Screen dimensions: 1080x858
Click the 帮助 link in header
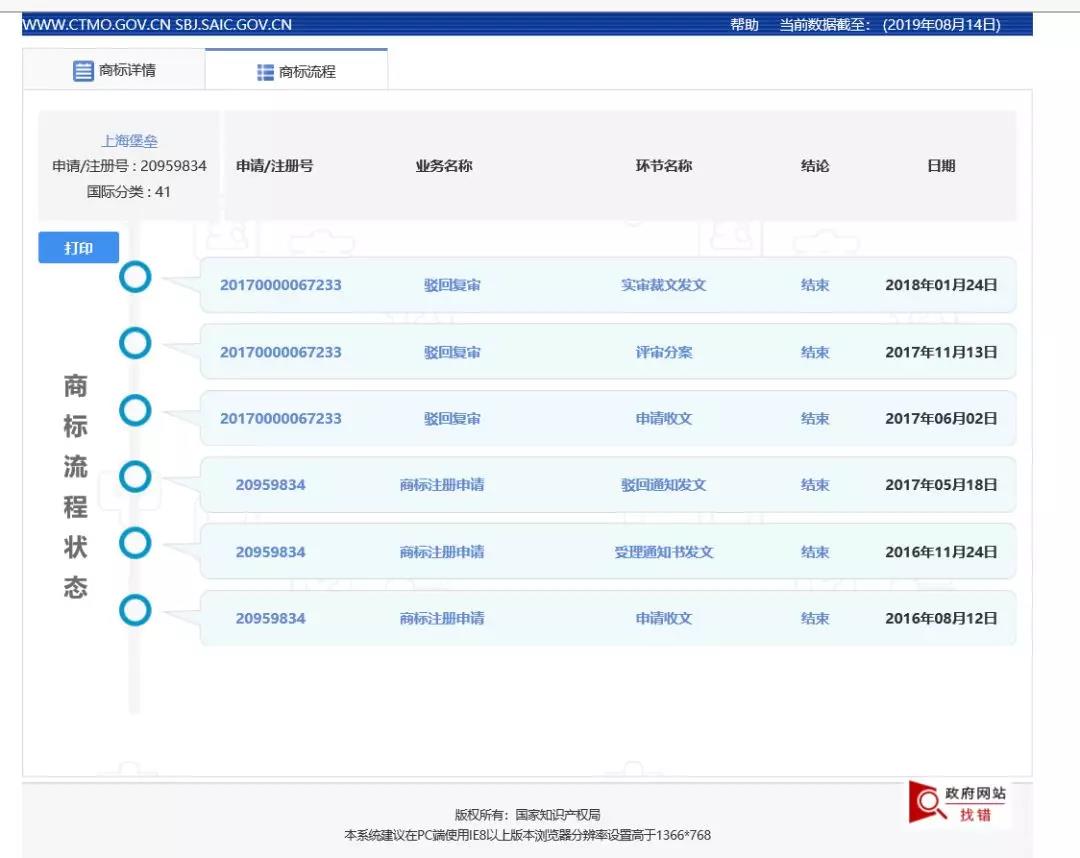744,25
